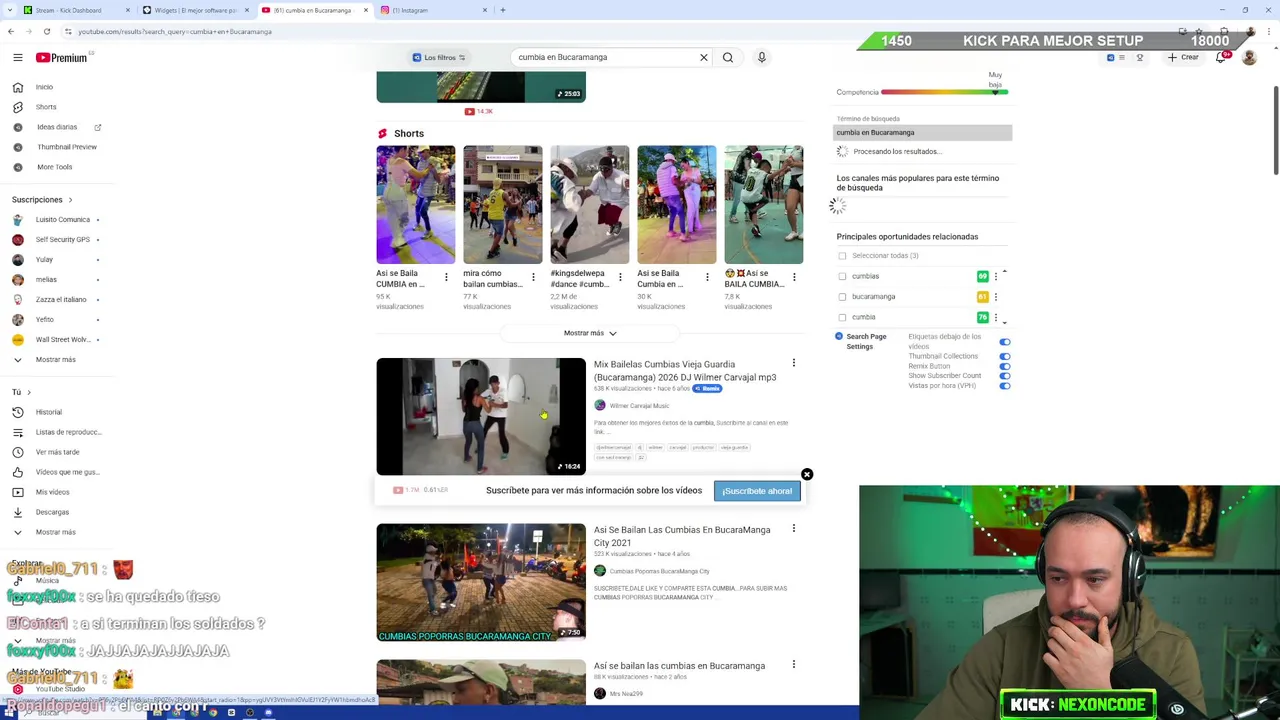Check the 'Seleccionar todas (3)' checkbox
The height and width of the screenshot is (720, 1280).
842,256
